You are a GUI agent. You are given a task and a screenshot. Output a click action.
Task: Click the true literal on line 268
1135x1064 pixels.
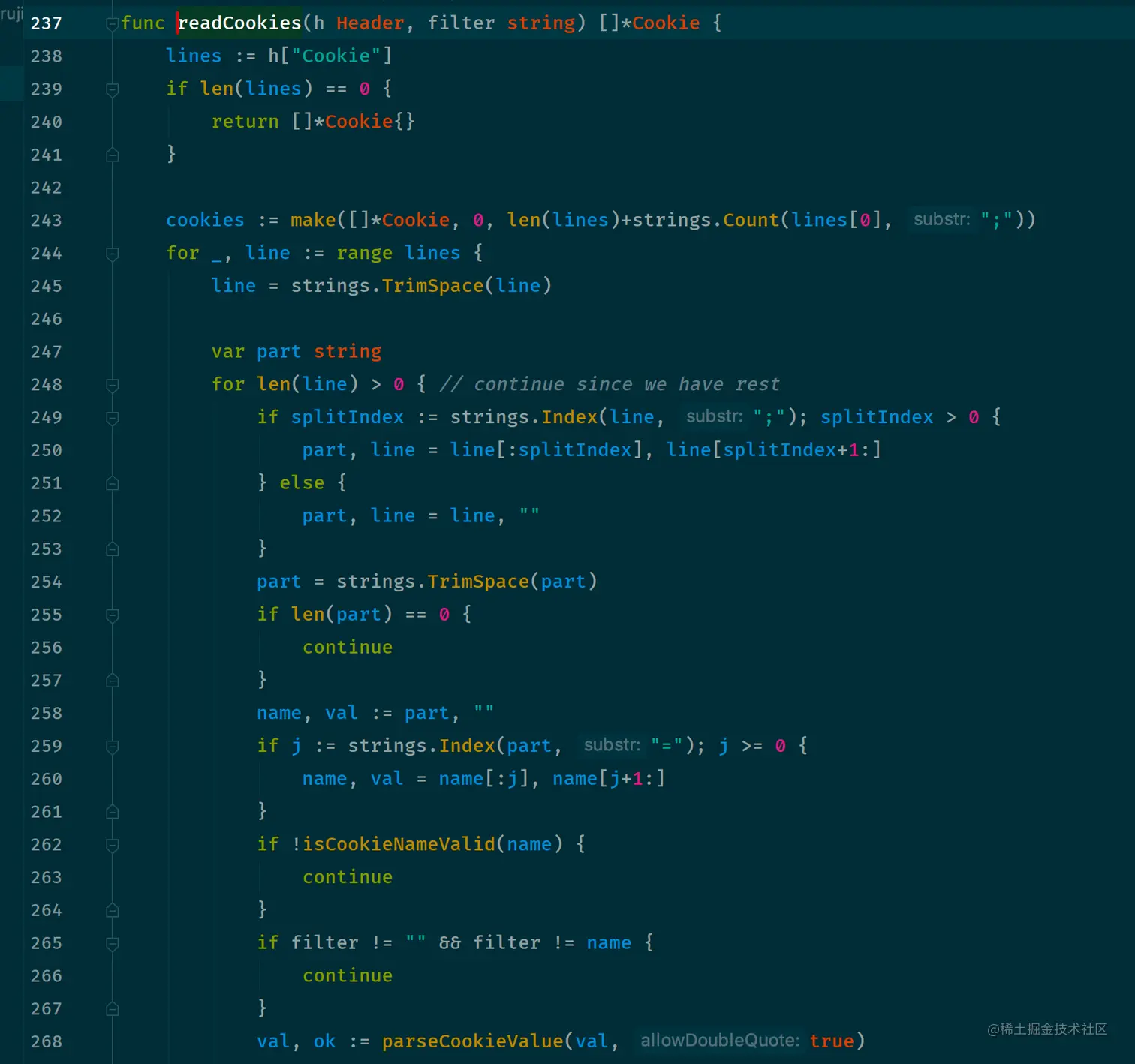coord(832,1041)
